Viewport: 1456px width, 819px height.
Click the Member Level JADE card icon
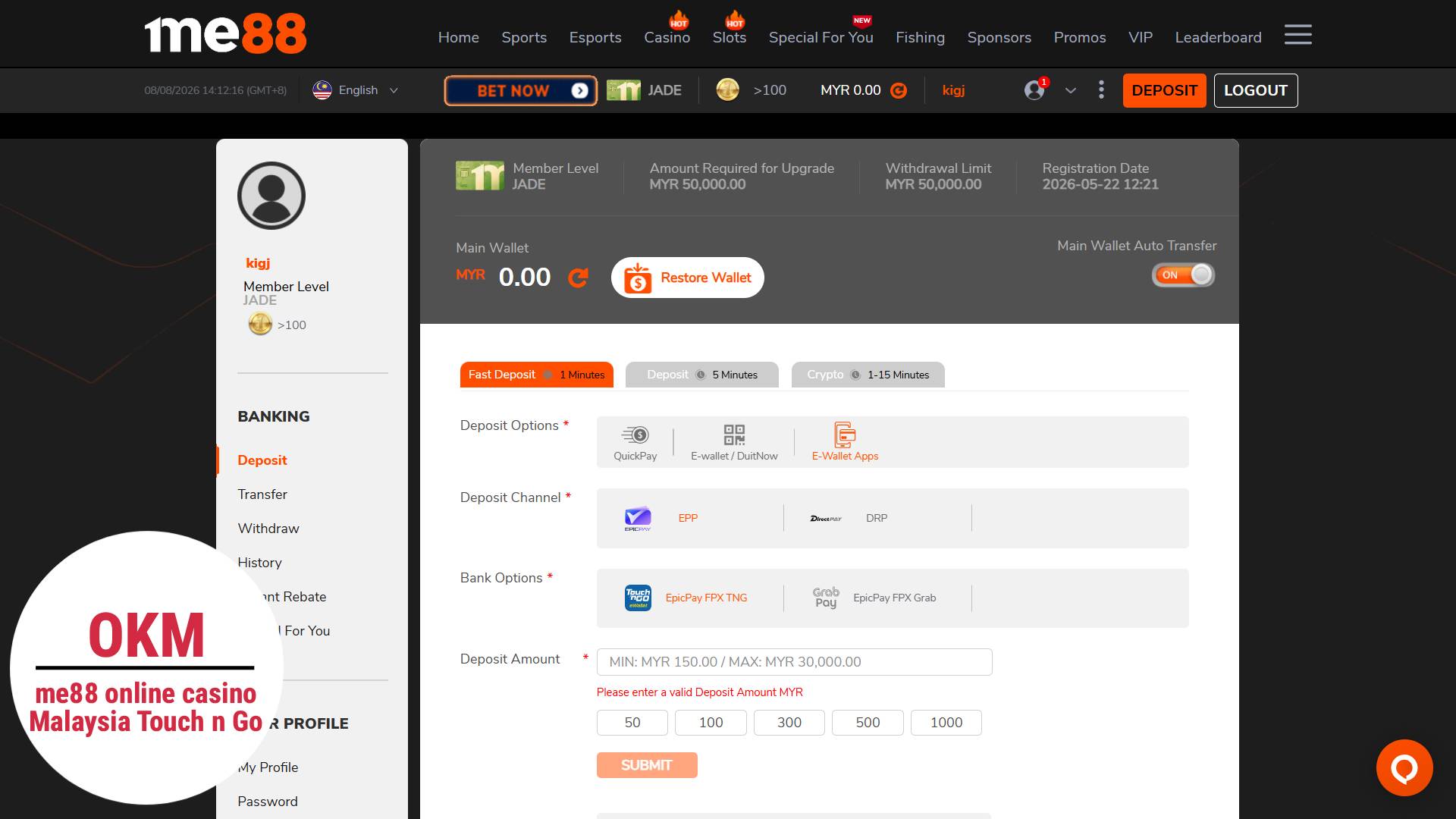tap(479, 176)
